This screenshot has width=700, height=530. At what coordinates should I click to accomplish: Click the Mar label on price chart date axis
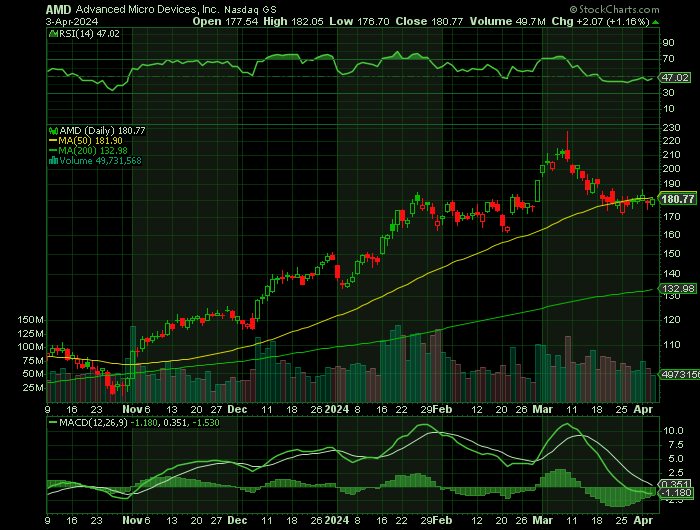542,409
